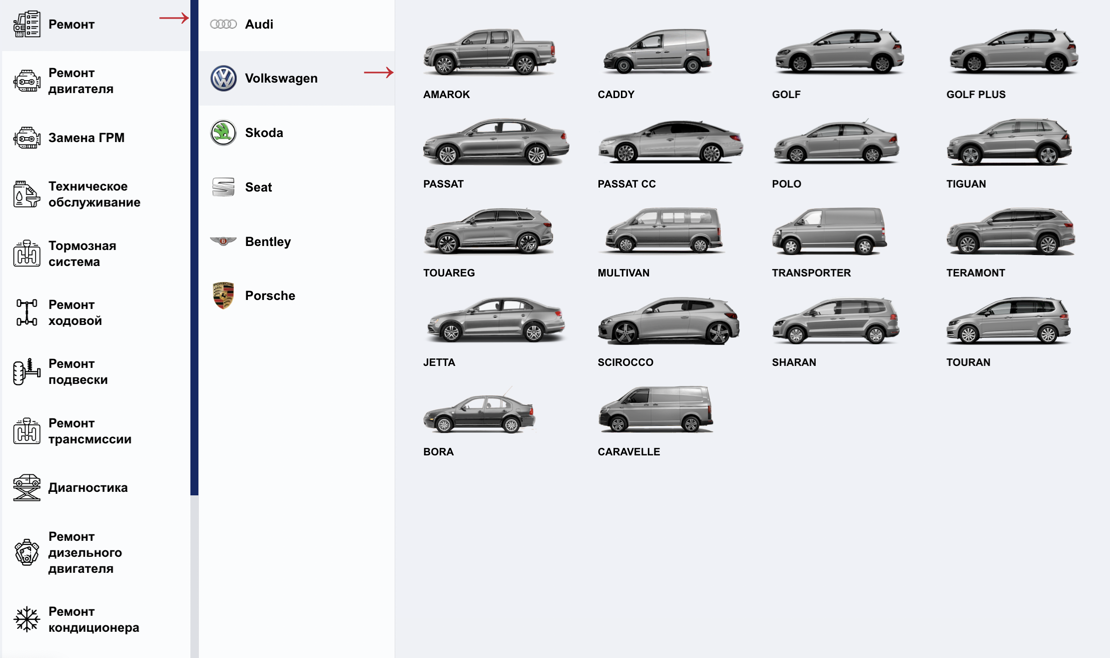Select the Bentley brand name

268,242
